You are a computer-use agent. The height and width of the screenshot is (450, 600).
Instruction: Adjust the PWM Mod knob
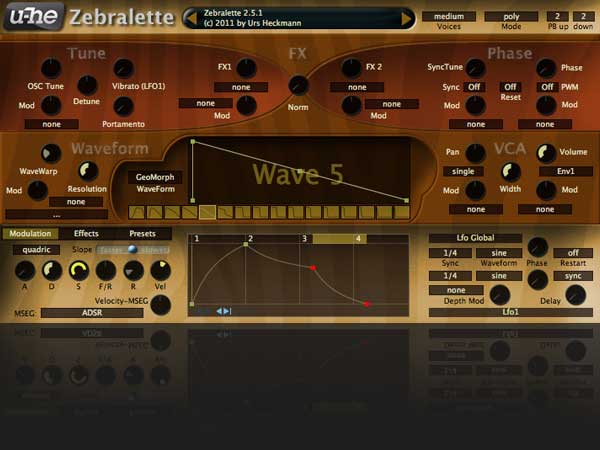tap(546, 106)
